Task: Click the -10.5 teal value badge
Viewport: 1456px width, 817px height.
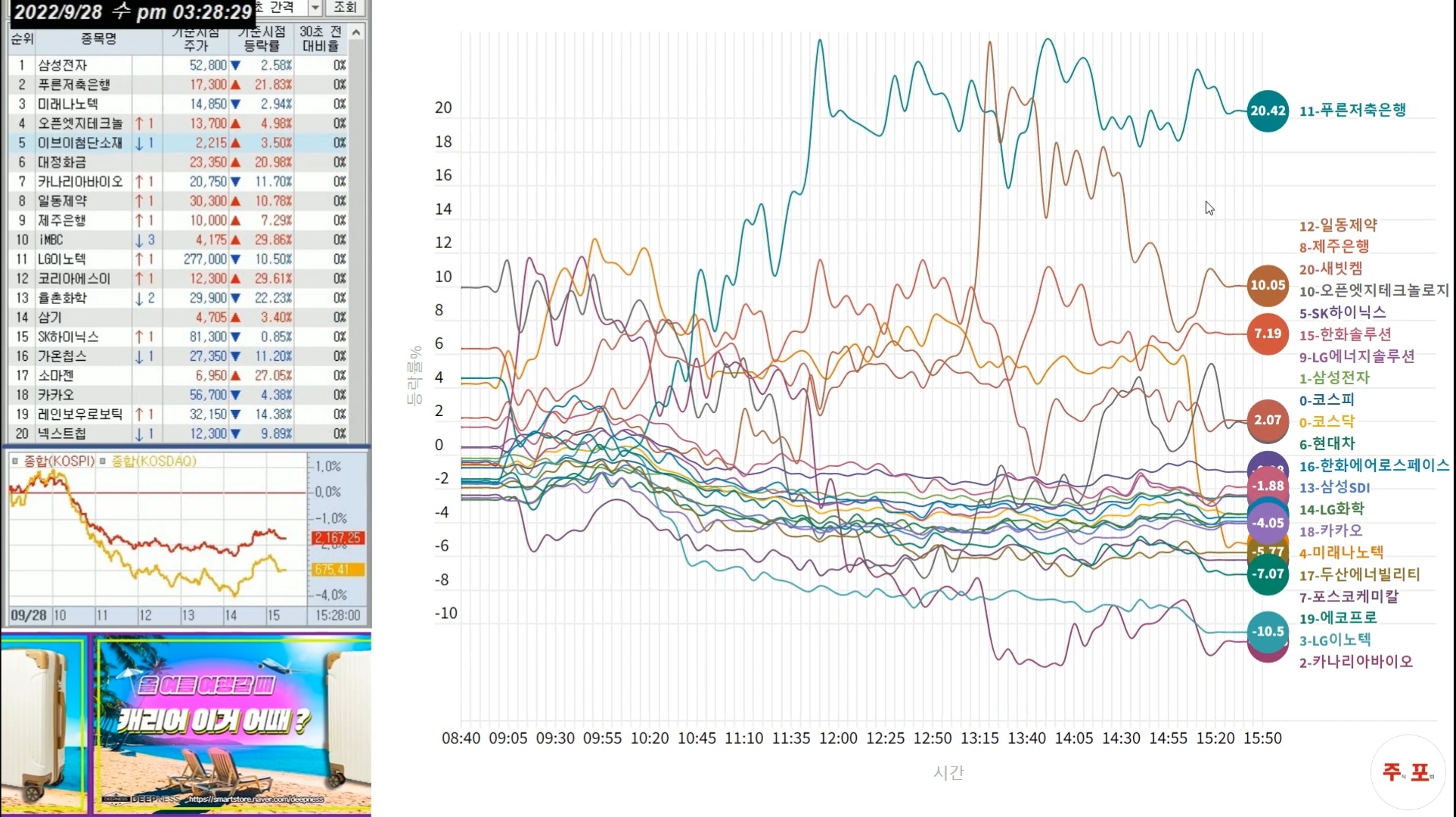Action: (x=1268, y=632)
